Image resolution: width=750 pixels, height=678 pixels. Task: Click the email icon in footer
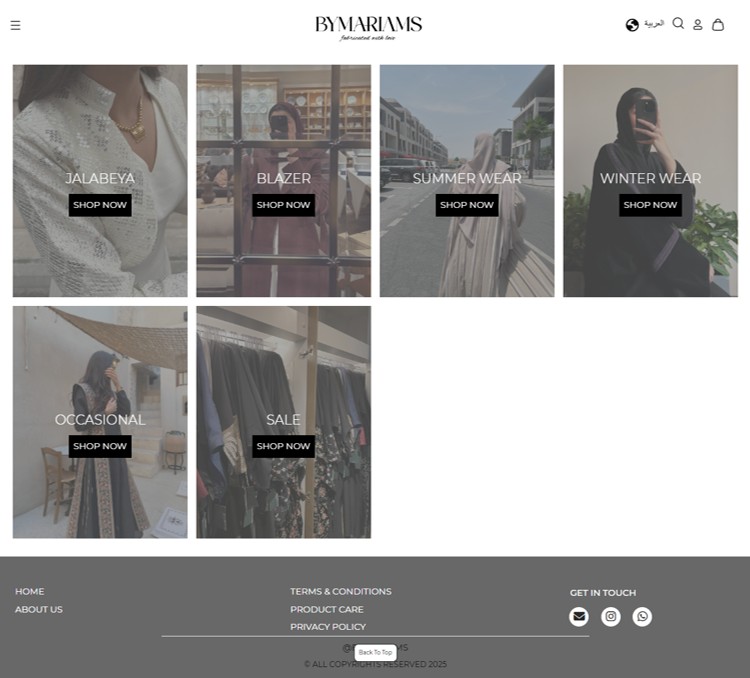coord(579,617)
